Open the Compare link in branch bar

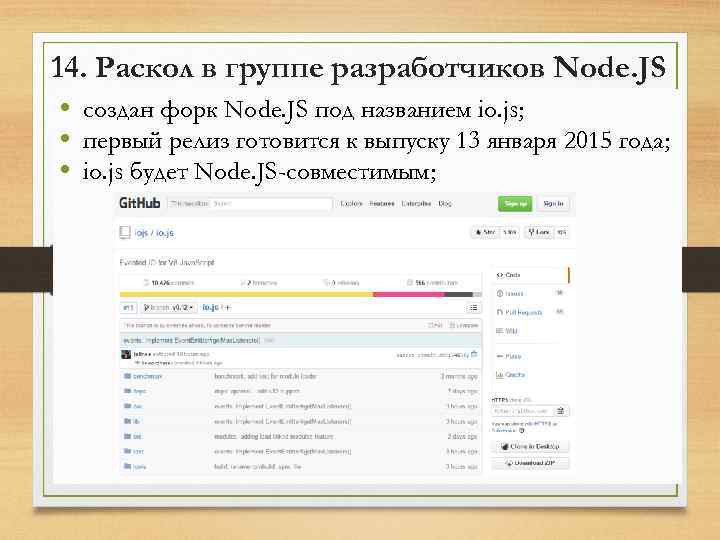tap(464, 325)
